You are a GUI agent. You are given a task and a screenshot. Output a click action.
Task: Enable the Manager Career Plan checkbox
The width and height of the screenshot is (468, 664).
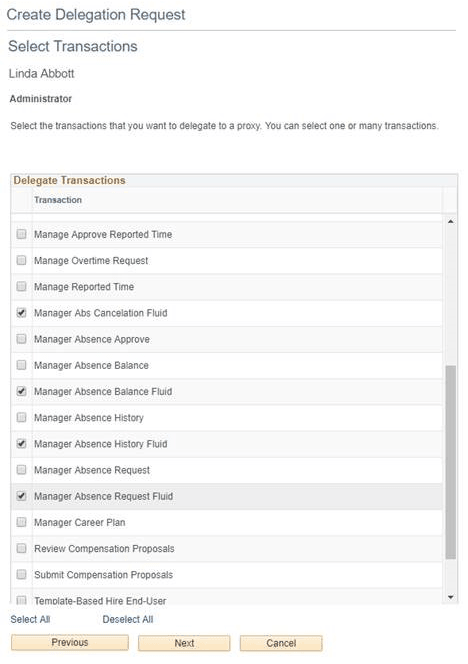click(x=21, y=522)
